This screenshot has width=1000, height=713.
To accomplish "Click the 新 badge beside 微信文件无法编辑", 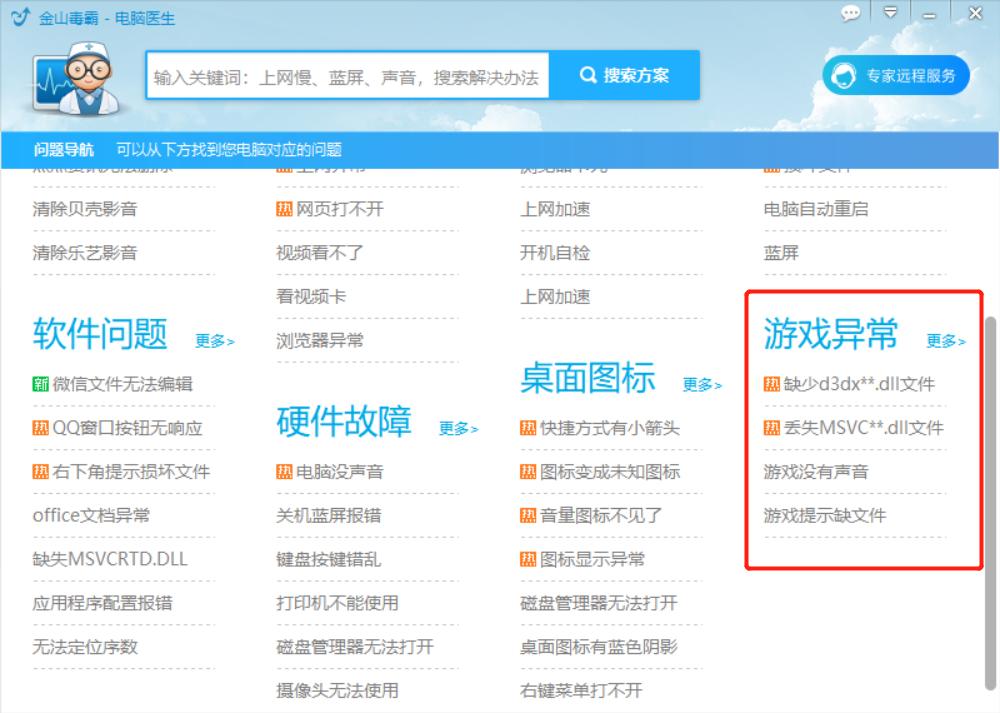I will (42, 382).
